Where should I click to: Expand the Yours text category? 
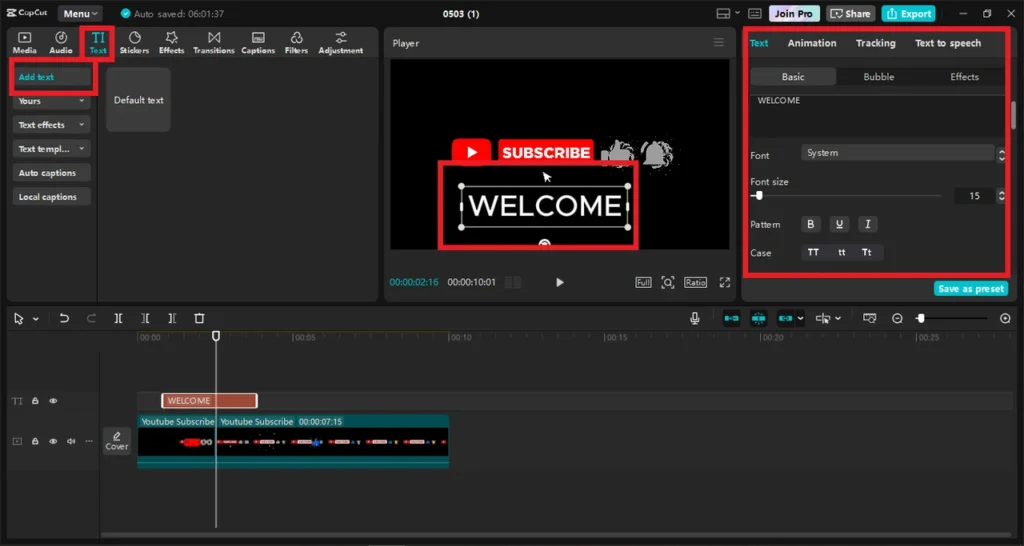(x=51, y=101)
